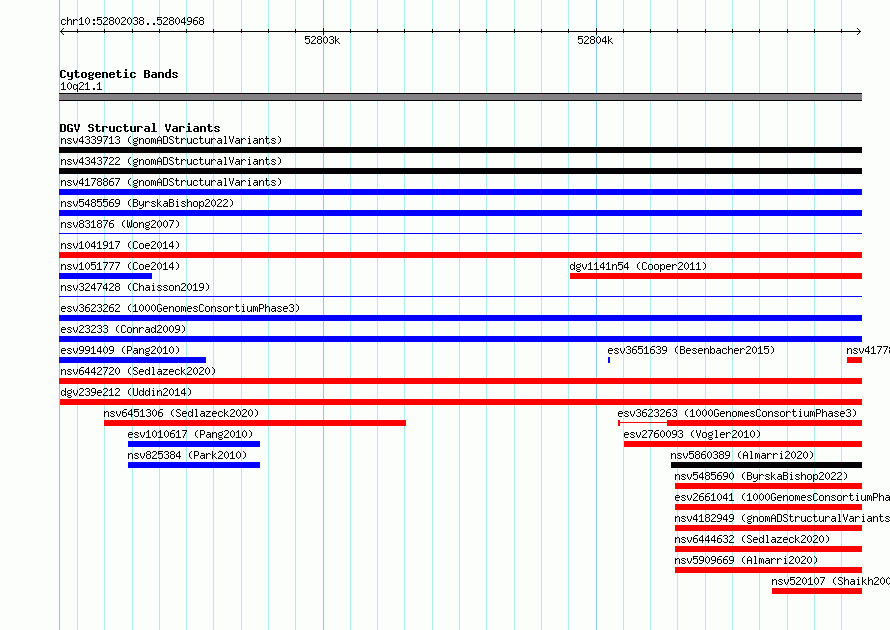Open nsv1041917 (Coe2014) label
The image size is (890, 630).
coord(120,245)
